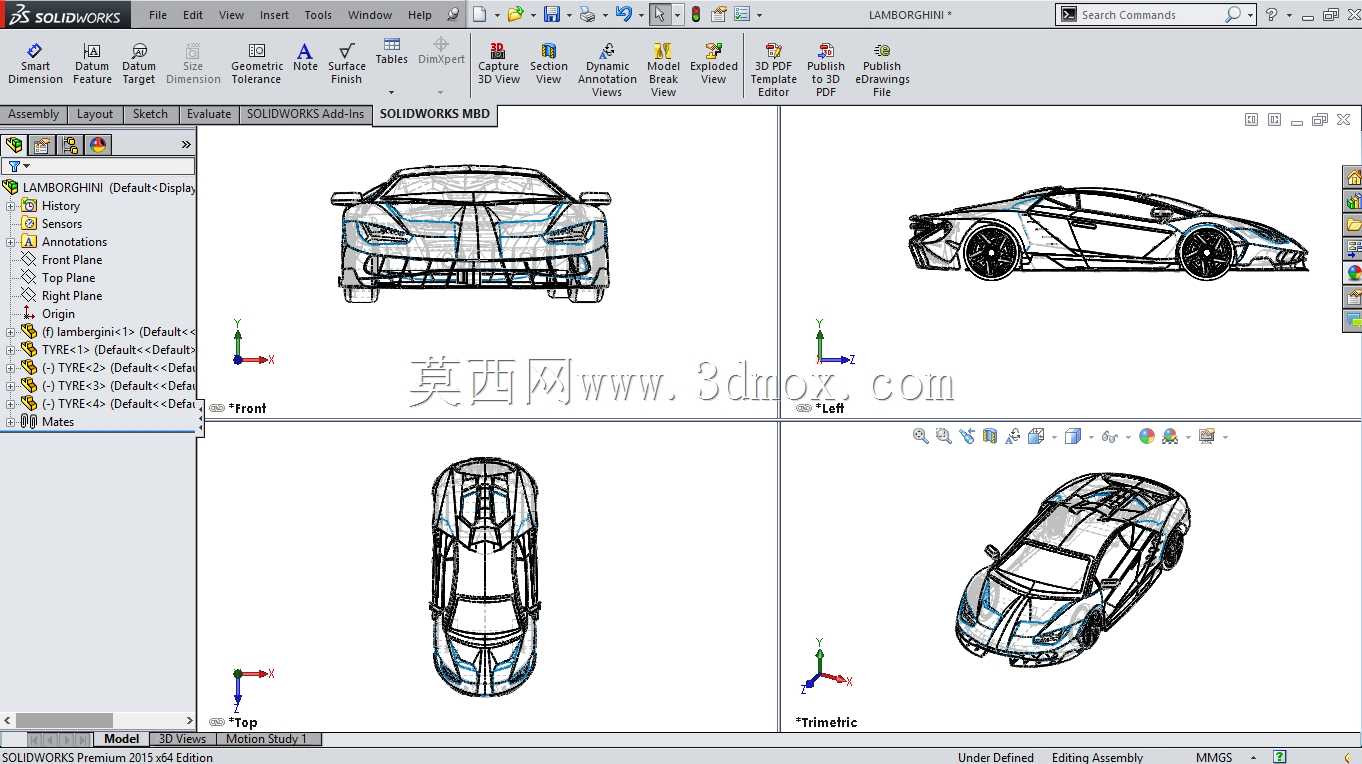Open 3D PDF Template Editor
This screenshot has width=1362, height=764.
pos(774,70)
